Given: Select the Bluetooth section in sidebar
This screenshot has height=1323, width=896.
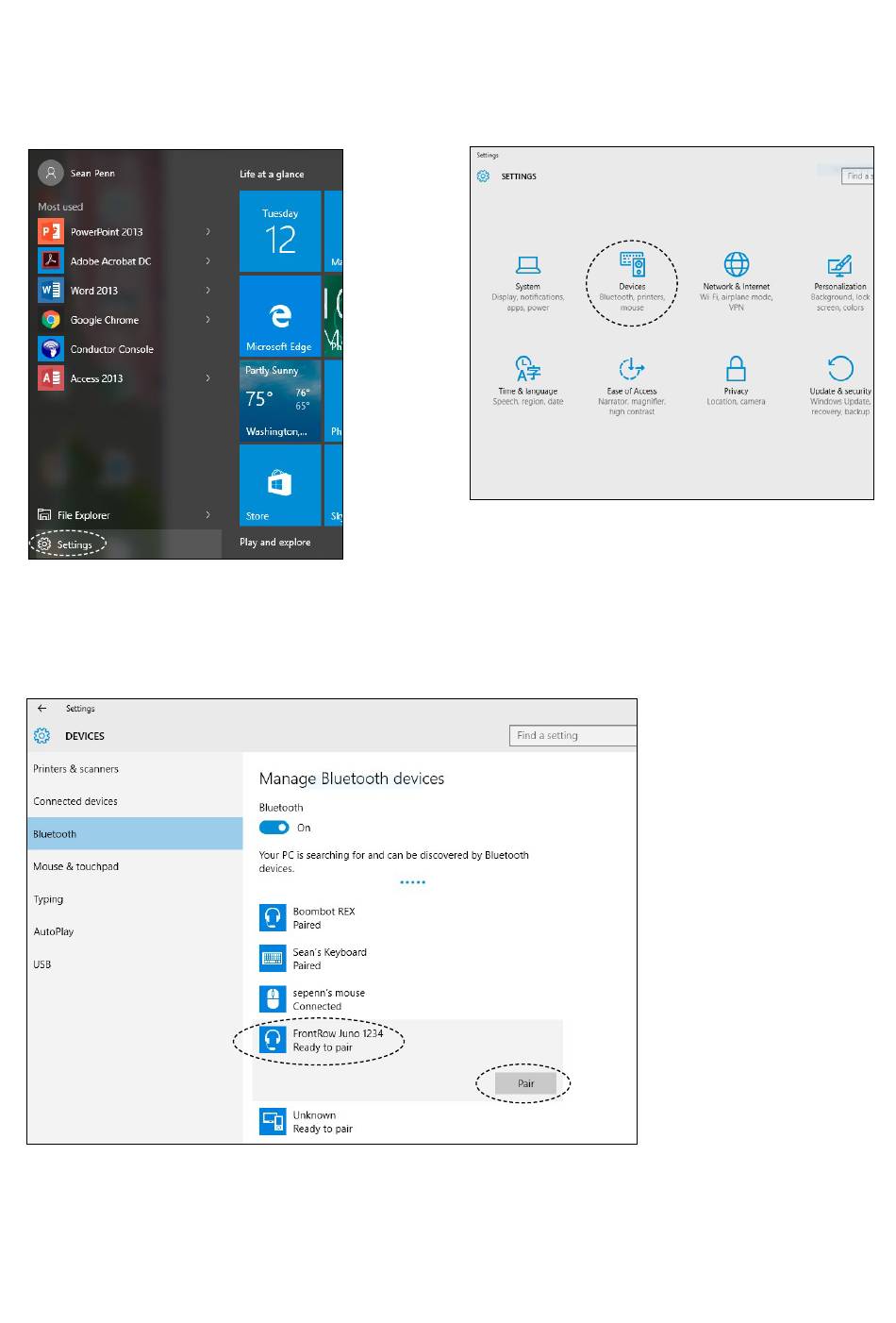Looking at the screenshot, I should click(135, 834).
